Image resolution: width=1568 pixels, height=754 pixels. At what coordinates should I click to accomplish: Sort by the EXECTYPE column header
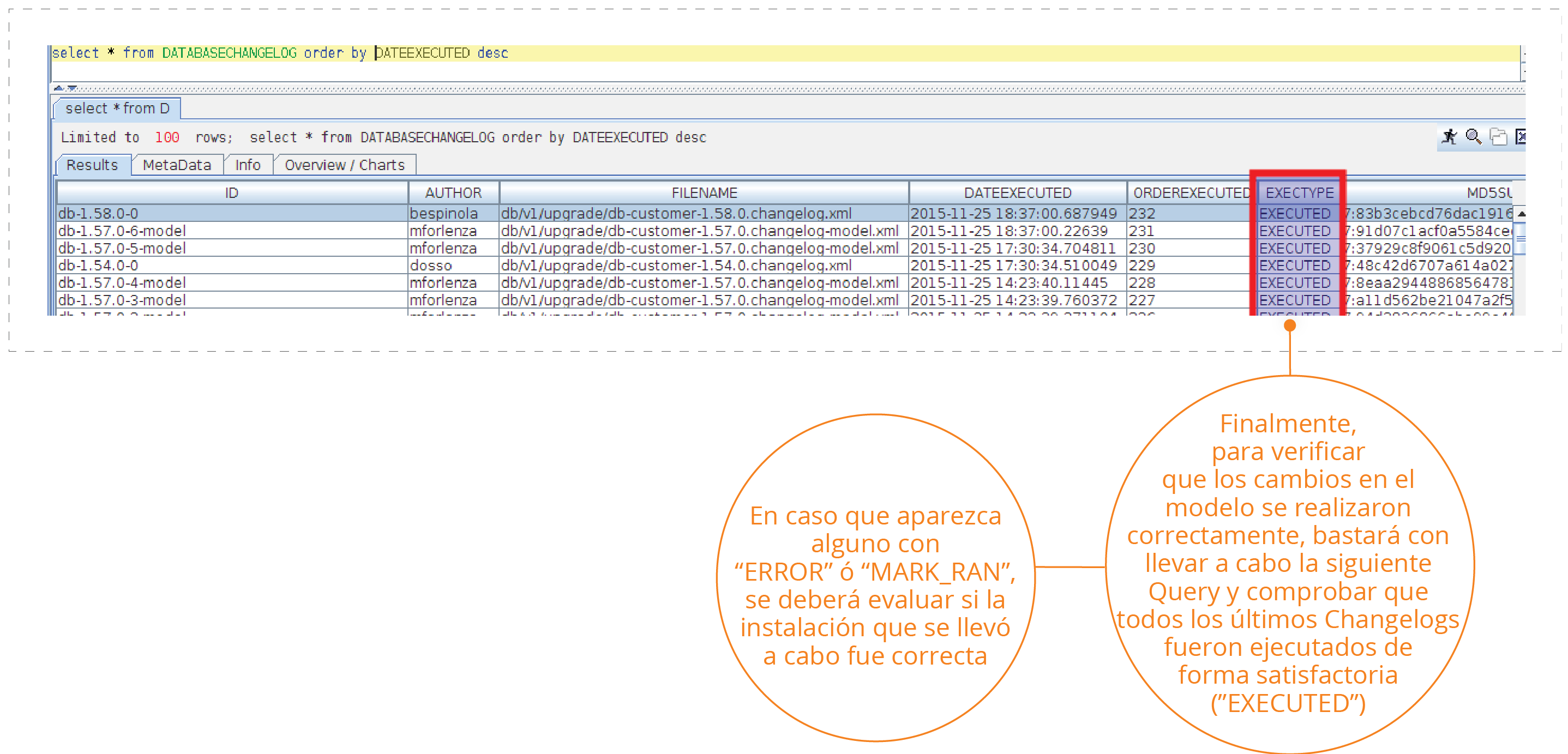[x=1299, y=193]
